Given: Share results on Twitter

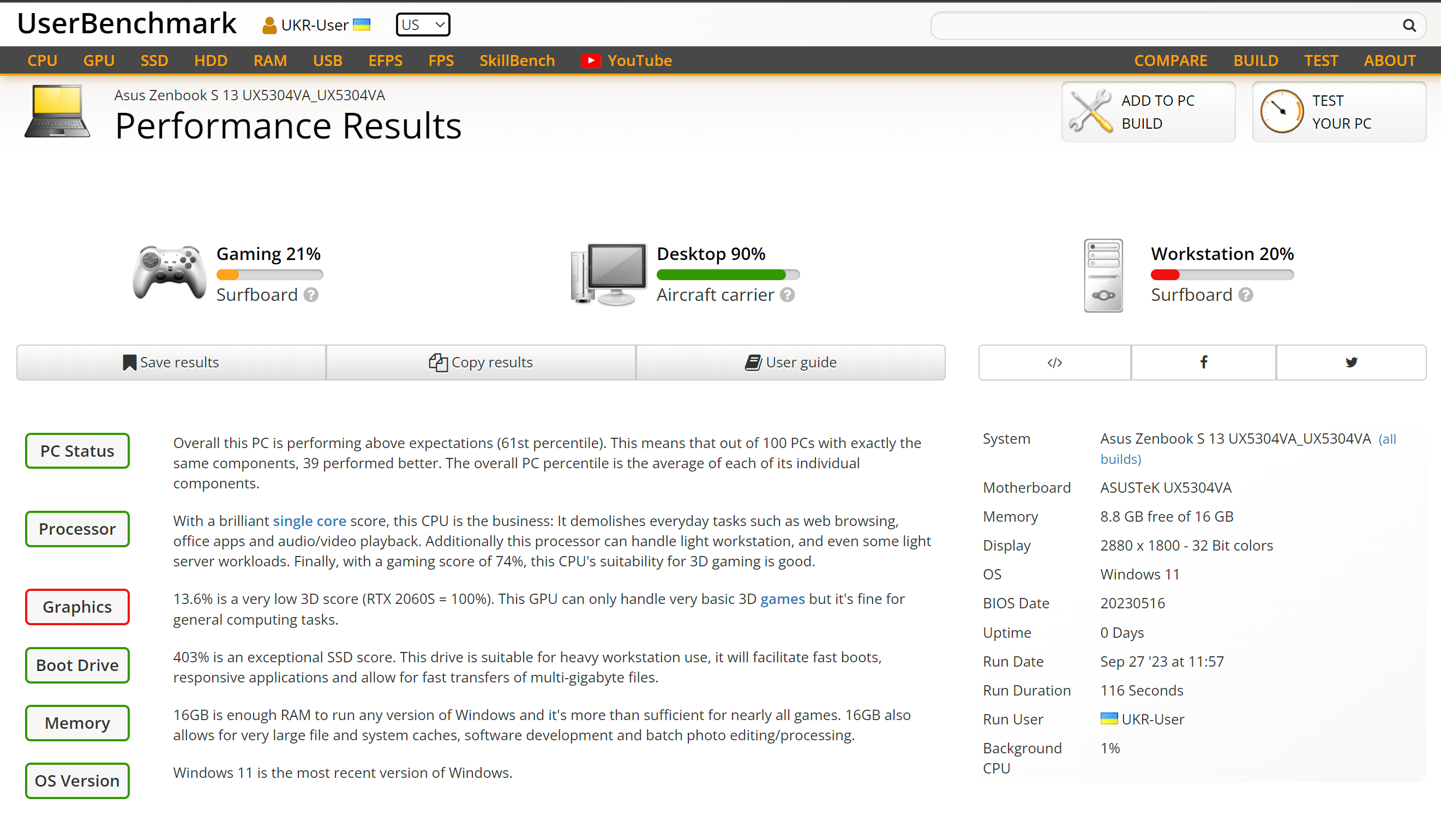Looking at the screenshot, I should 1351,362.
